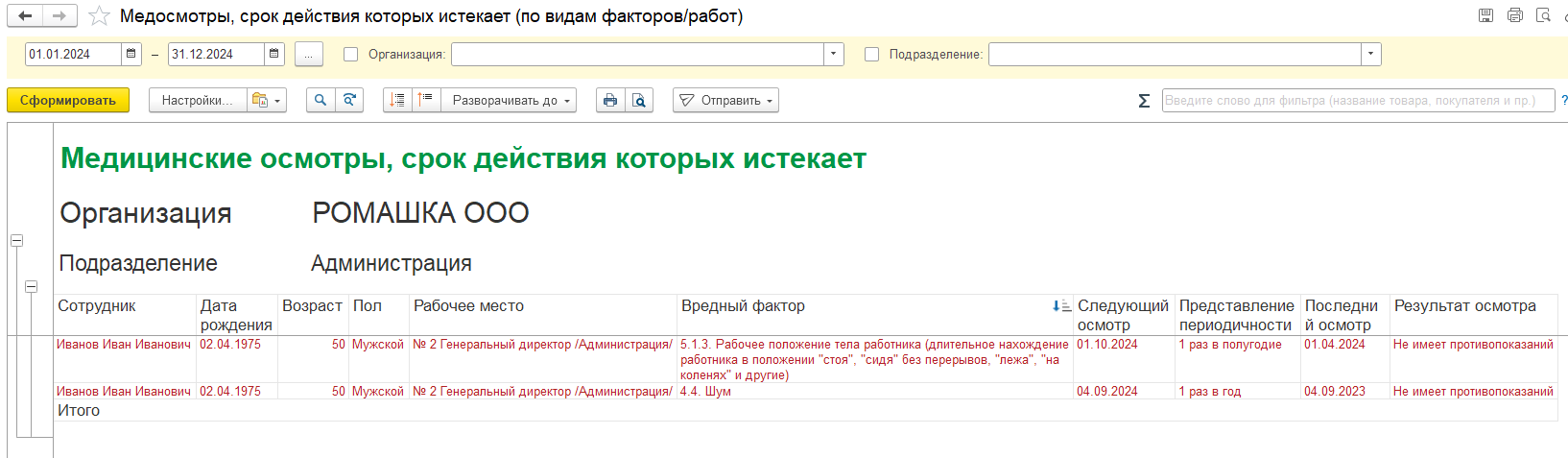Click the start date field 01.01.2024
Screen dimensions: 1568x458
tap(73, 54)
